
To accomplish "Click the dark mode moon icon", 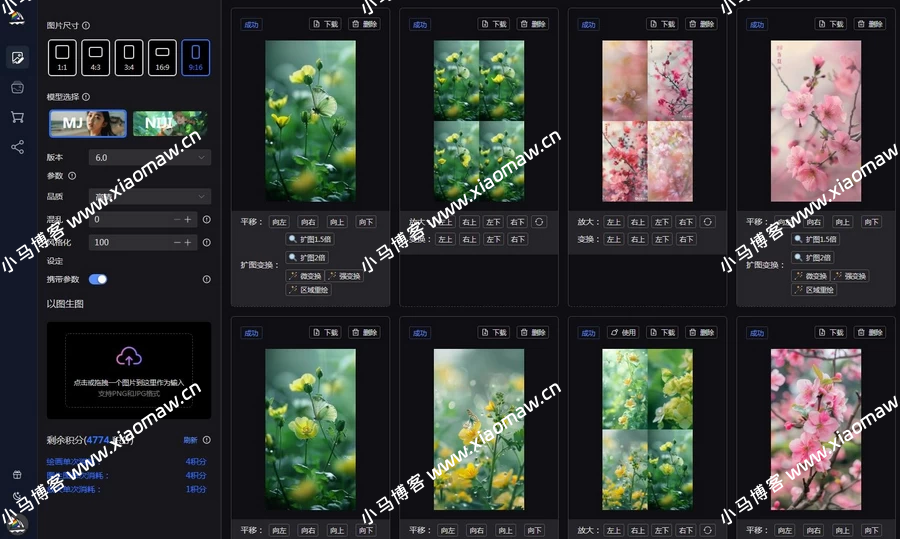I will pos(17,496).
